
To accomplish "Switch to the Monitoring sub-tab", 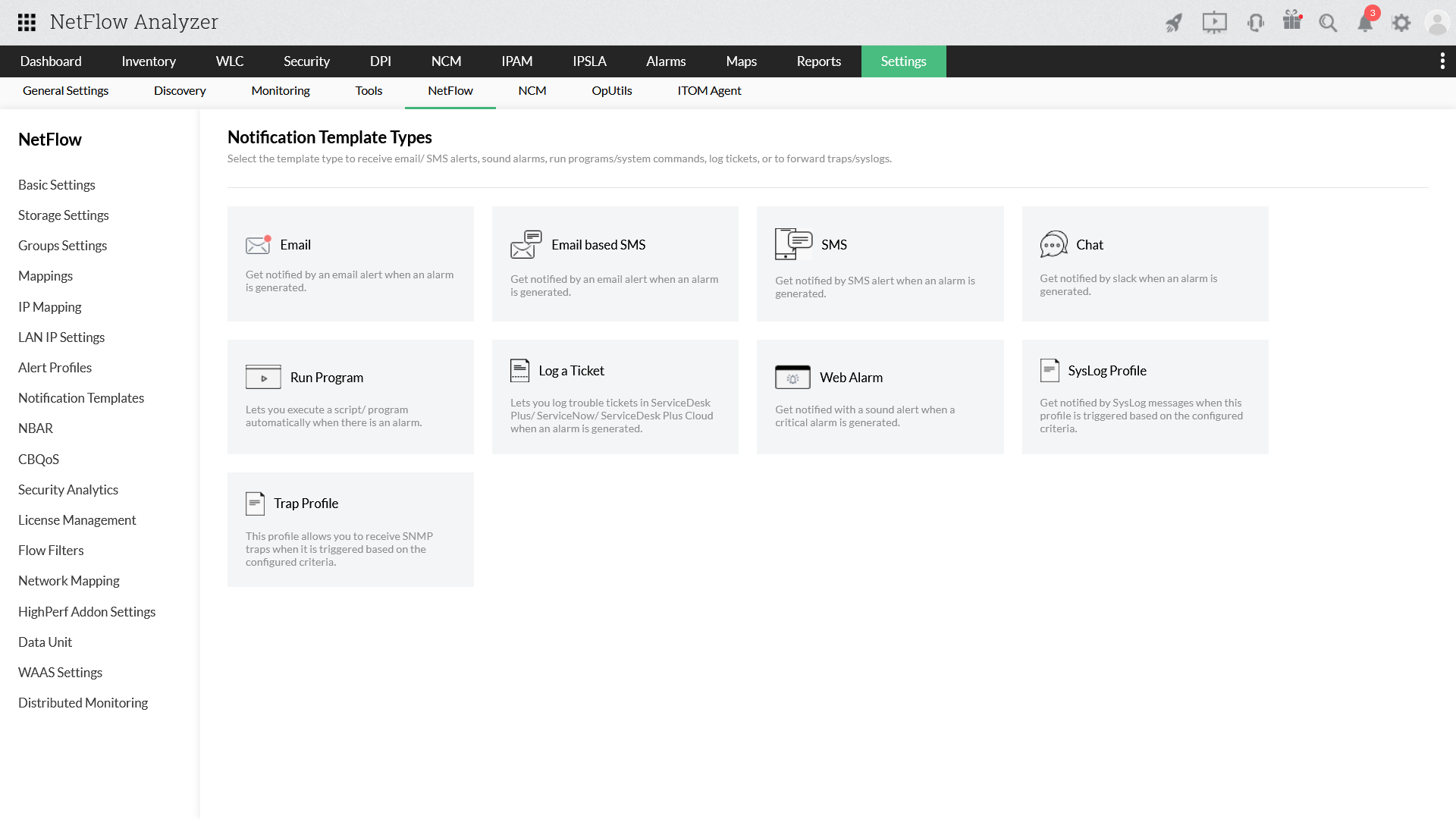I will click(281, 90).
